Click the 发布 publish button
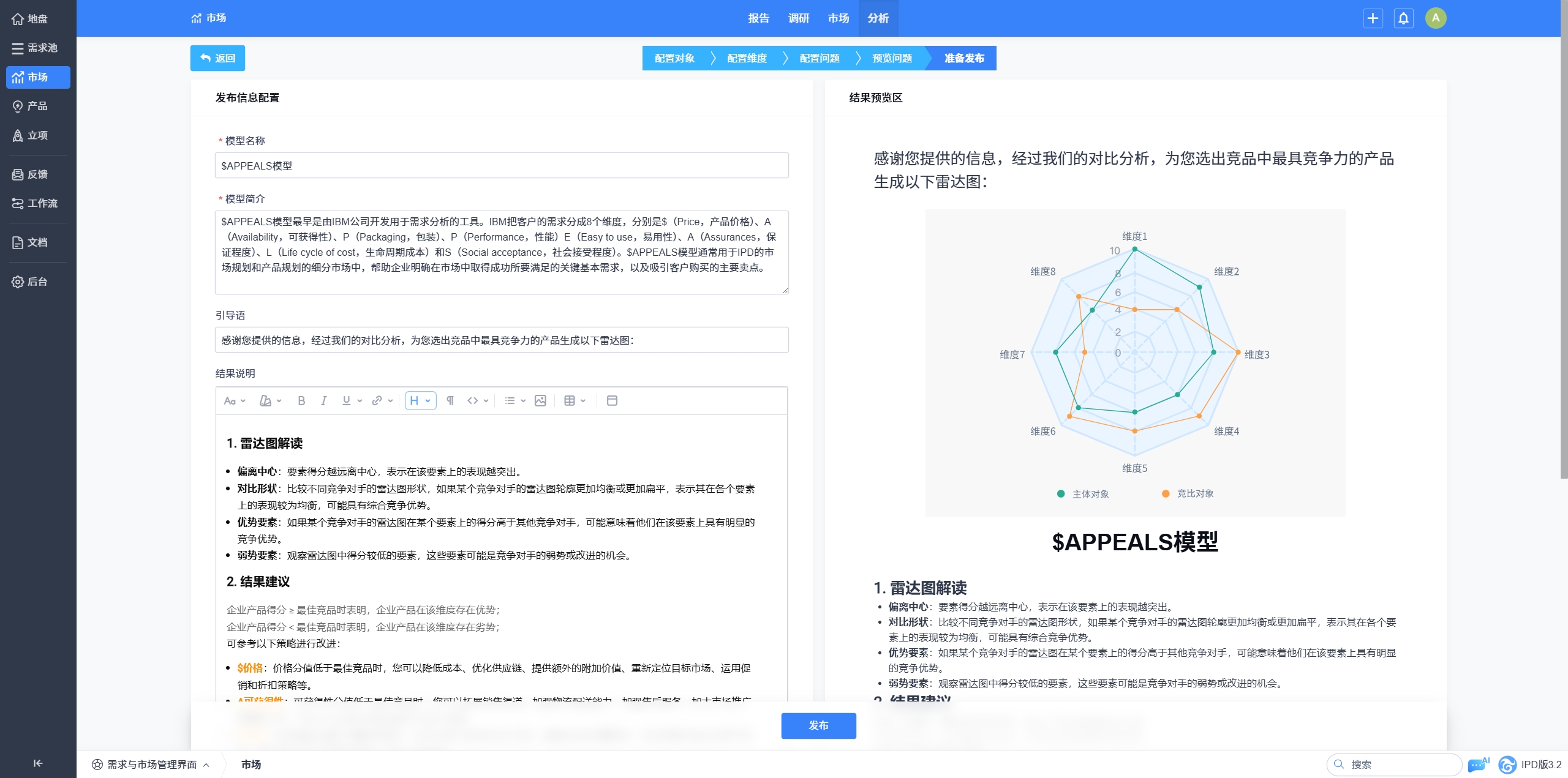This screenshot has height=778, width=1568. 818,725
